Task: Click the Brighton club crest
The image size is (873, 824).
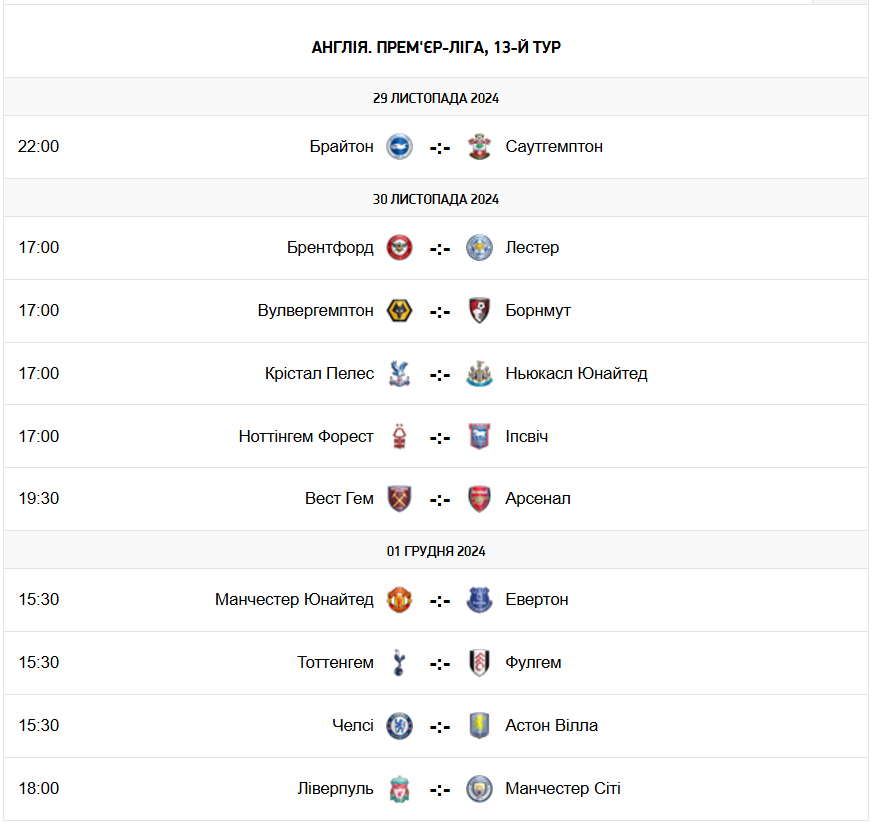Action: coord(399,147)
